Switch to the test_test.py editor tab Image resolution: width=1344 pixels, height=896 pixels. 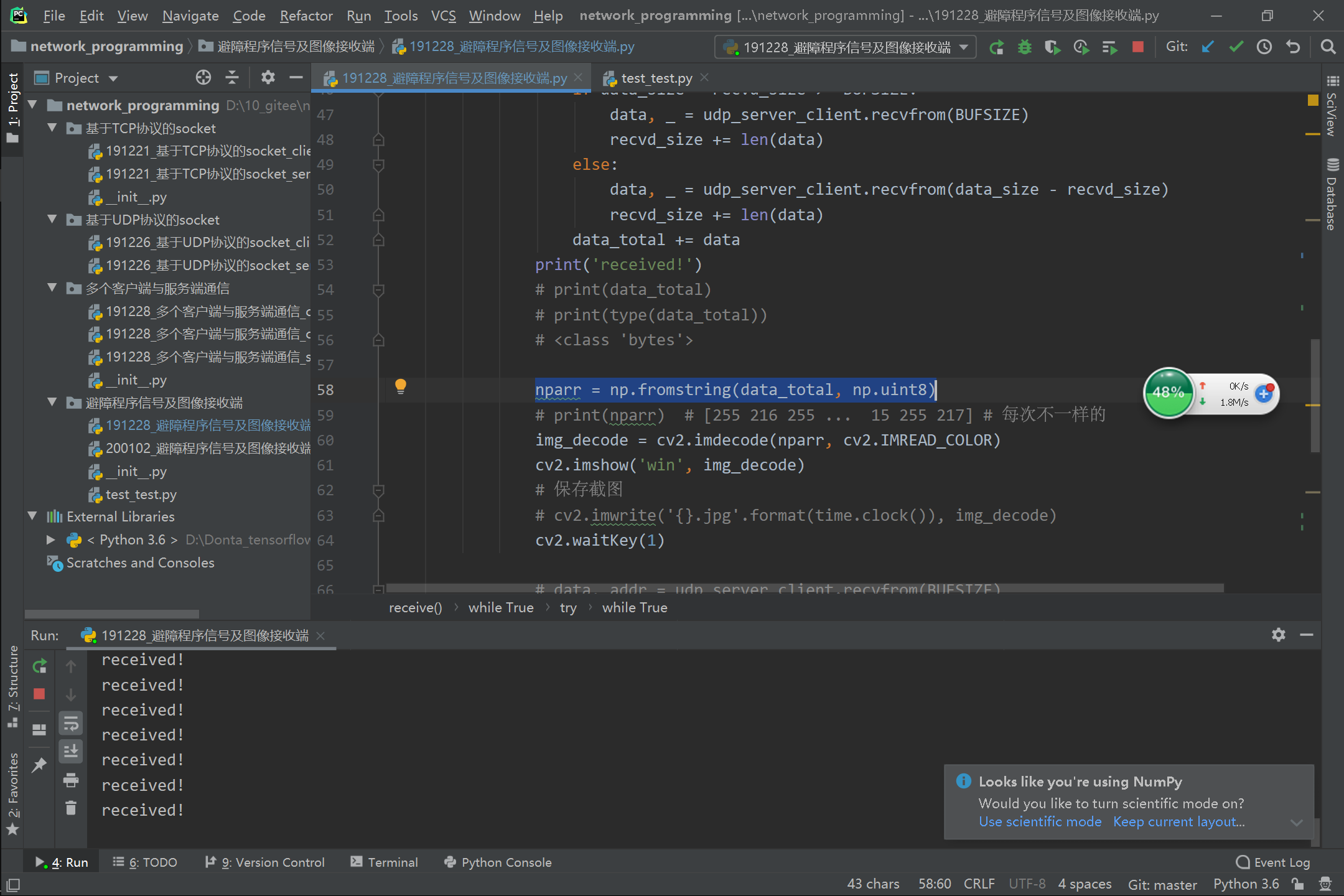(656, 78)
